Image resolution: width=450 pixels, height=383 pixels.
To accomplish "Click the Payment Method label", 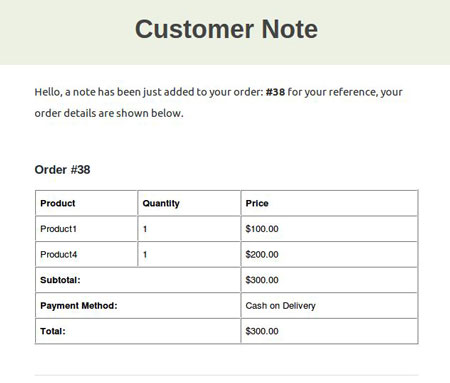I will (79, 306).
